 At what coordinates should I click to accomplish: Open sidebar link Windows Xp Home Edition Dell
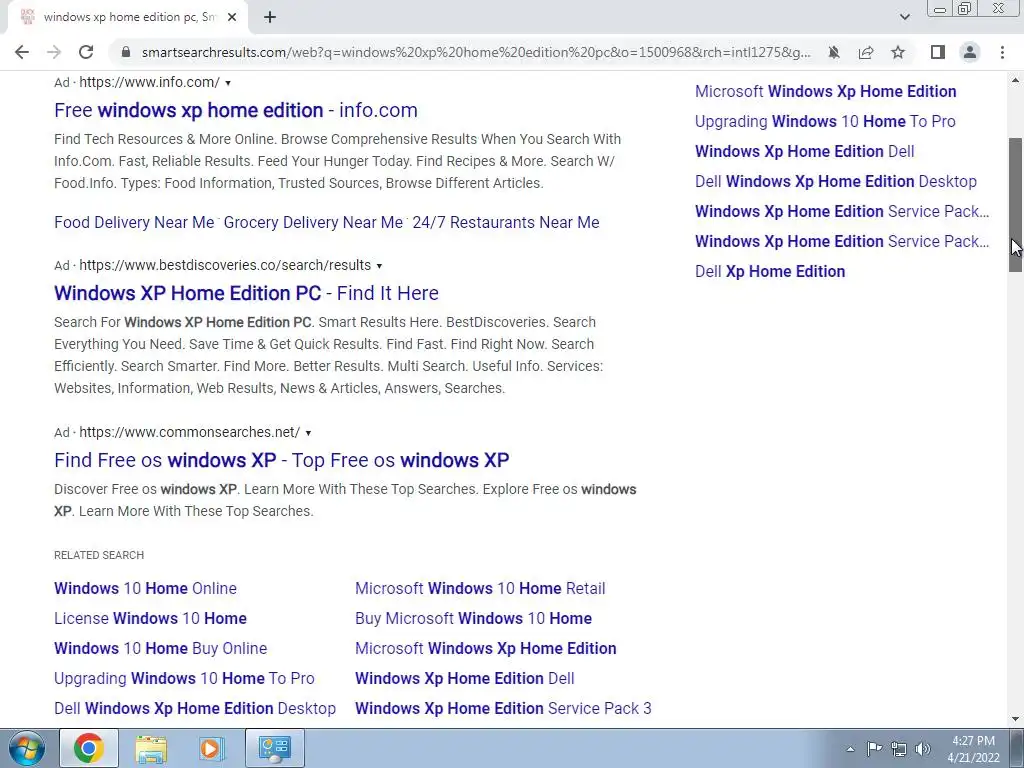[x=805, y=152]
